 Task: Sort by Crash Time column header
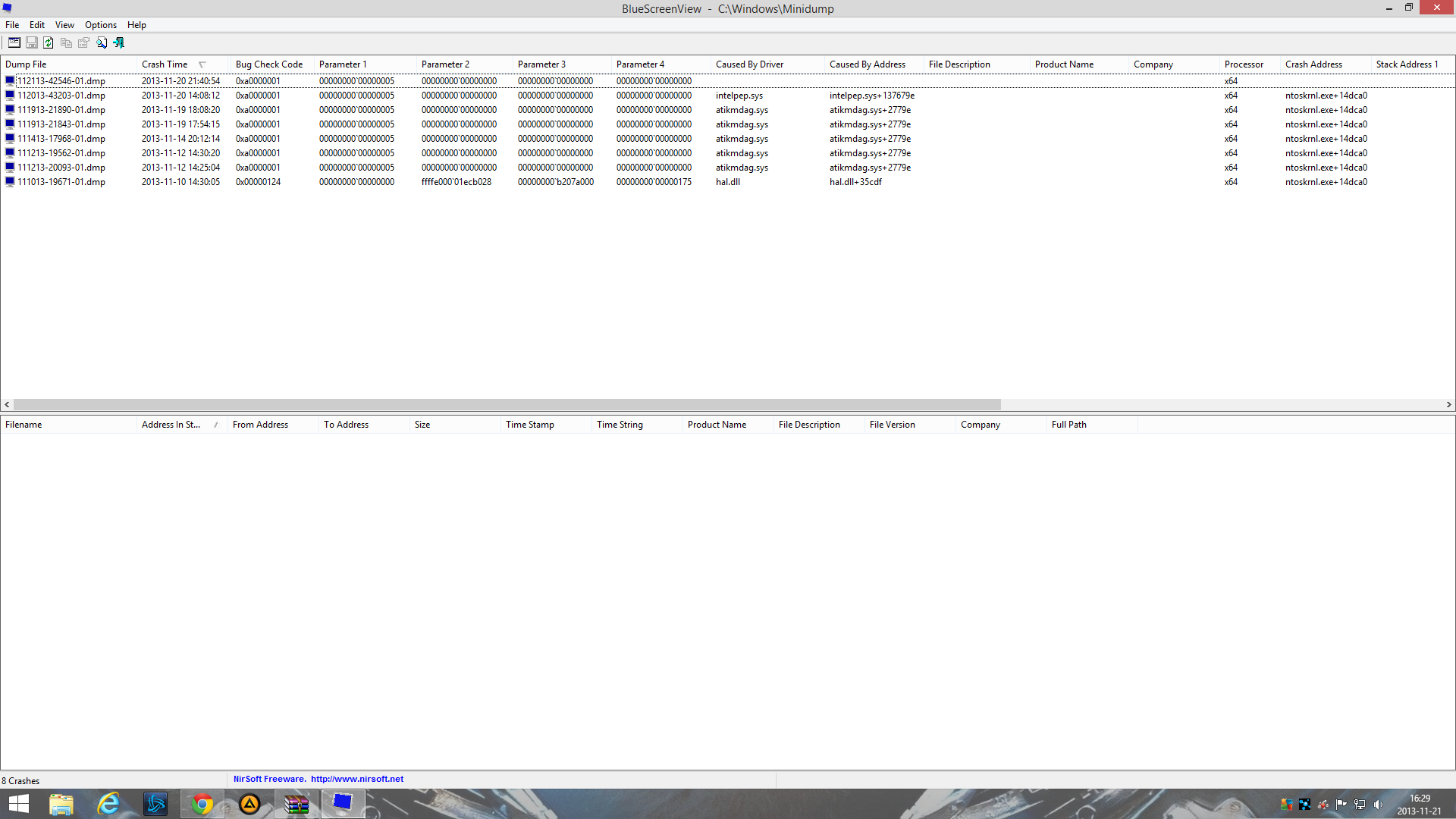pyautogui.click(x=182, y=64)
